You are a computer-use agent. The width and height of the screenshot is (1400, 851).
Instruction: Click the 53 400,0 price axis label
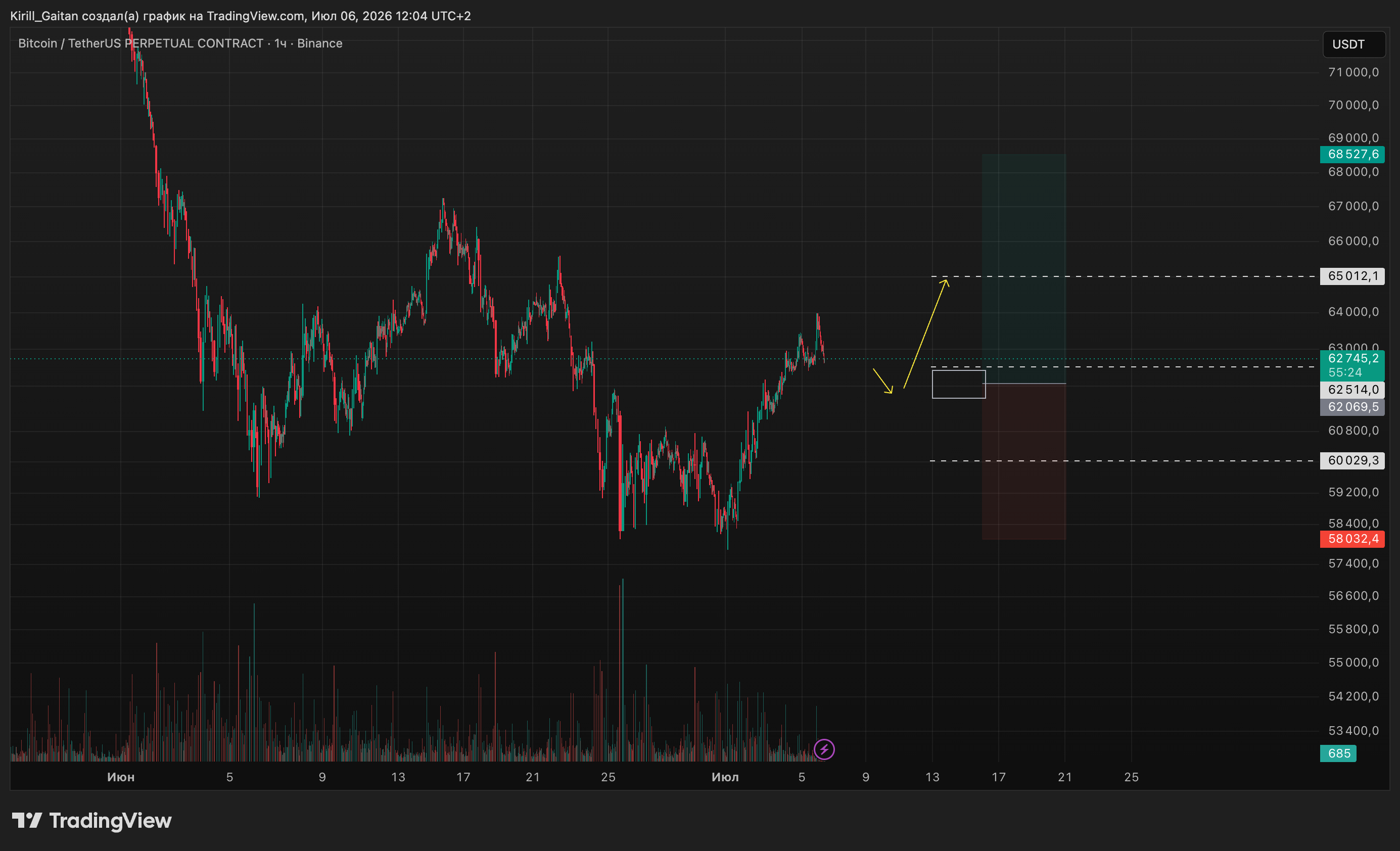[1354, 731]
